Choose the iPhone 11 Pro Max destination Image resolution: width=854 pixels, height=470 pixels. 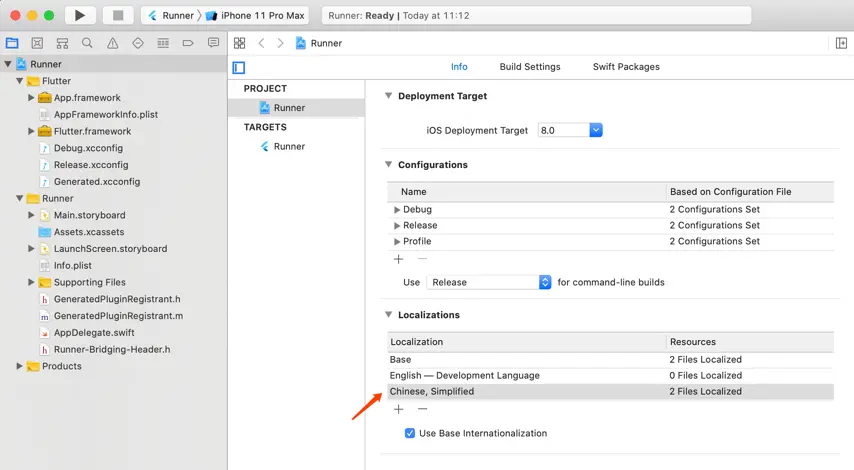pyautogui.click(x=255, y=15)
